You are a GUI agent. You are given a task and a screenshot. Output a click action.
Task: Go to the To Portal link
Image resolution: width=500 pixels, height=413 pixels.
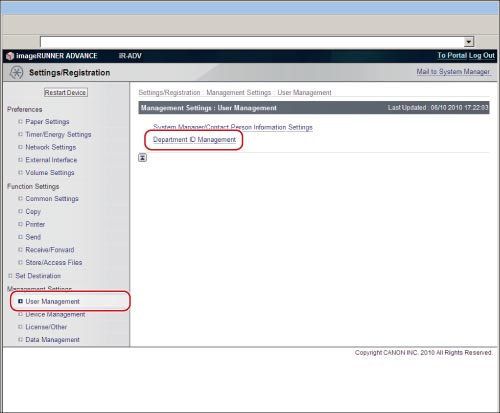click(452, 55)
